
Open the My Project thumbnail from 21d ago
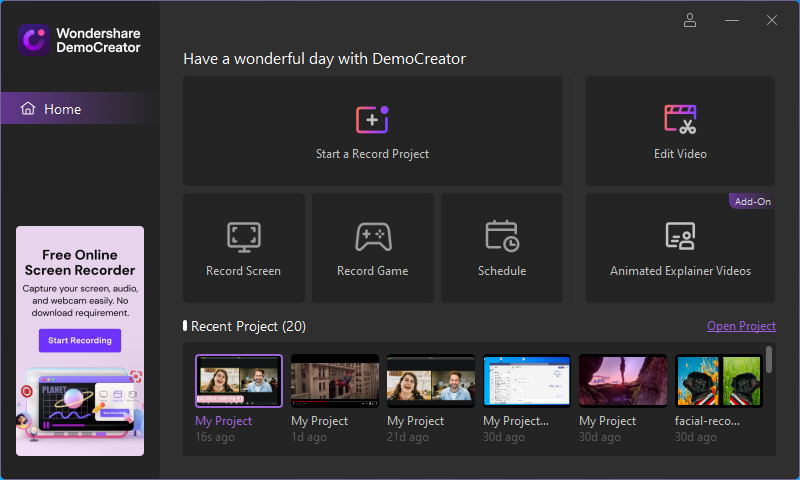pos(431,381)
